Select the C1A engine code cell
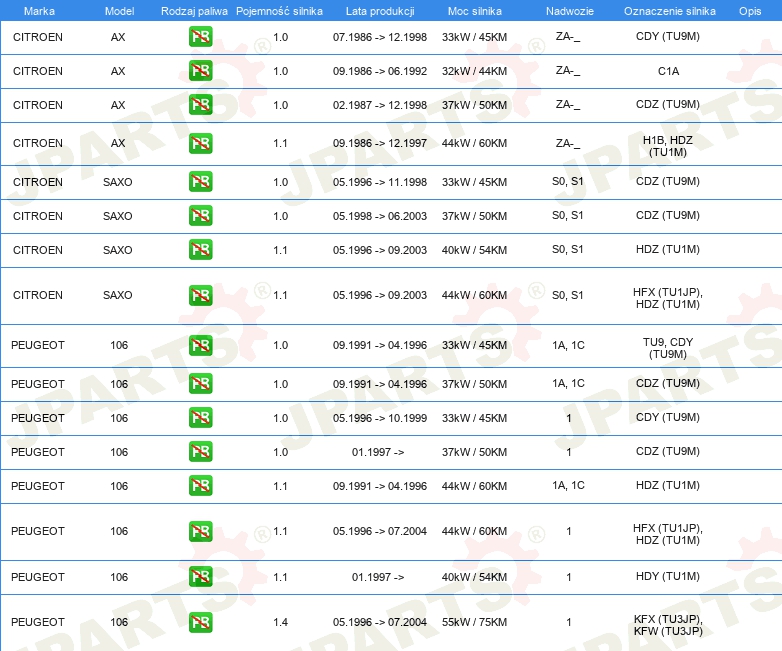 (x=668, y=71)
